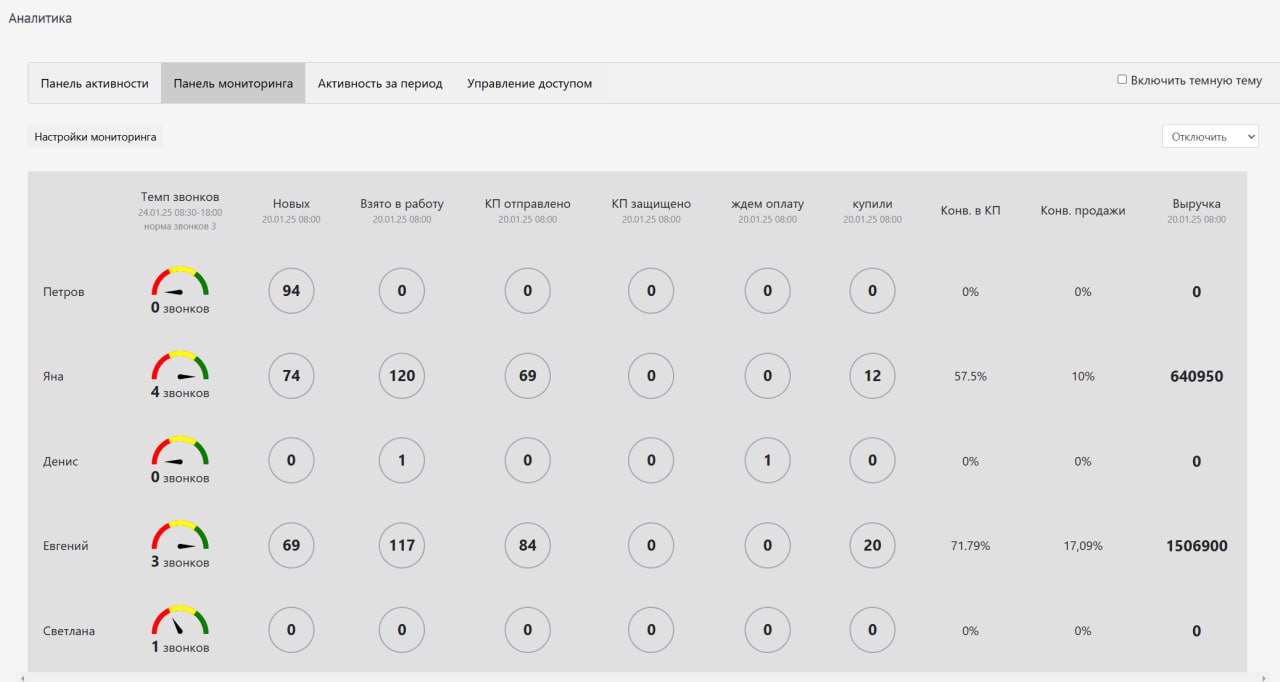Switch to Активность за период tab
The height and width of the screenshot is (682, 1280).
[x=380, y=83]
